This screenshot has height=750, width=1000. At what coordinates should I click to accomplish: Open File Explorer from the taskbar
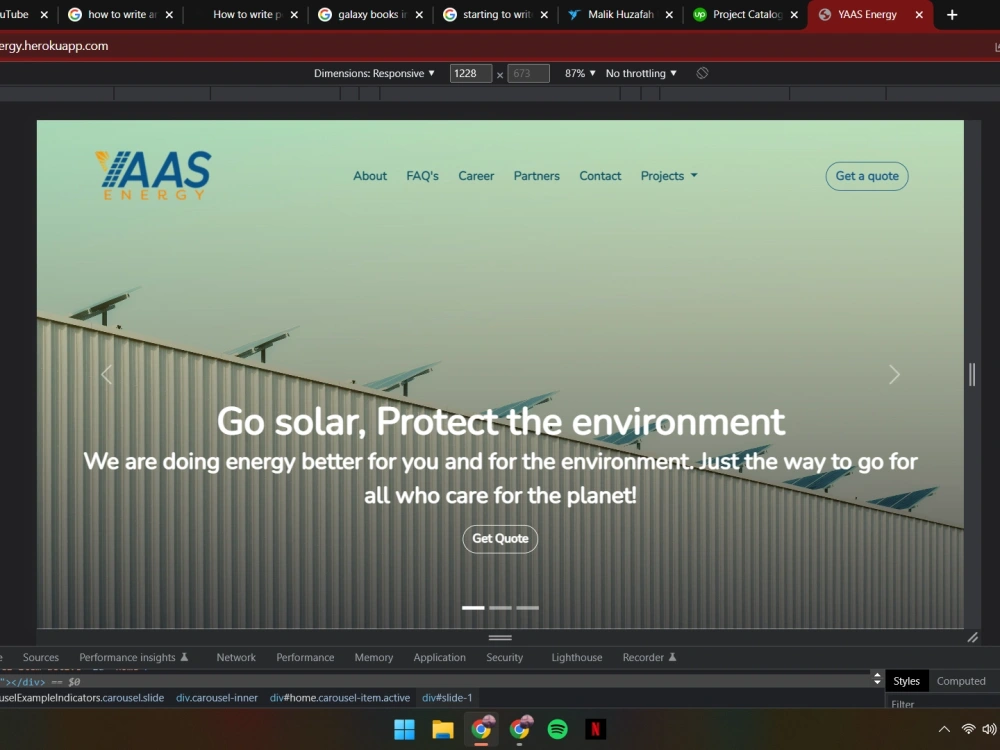(x=443, y=729)
